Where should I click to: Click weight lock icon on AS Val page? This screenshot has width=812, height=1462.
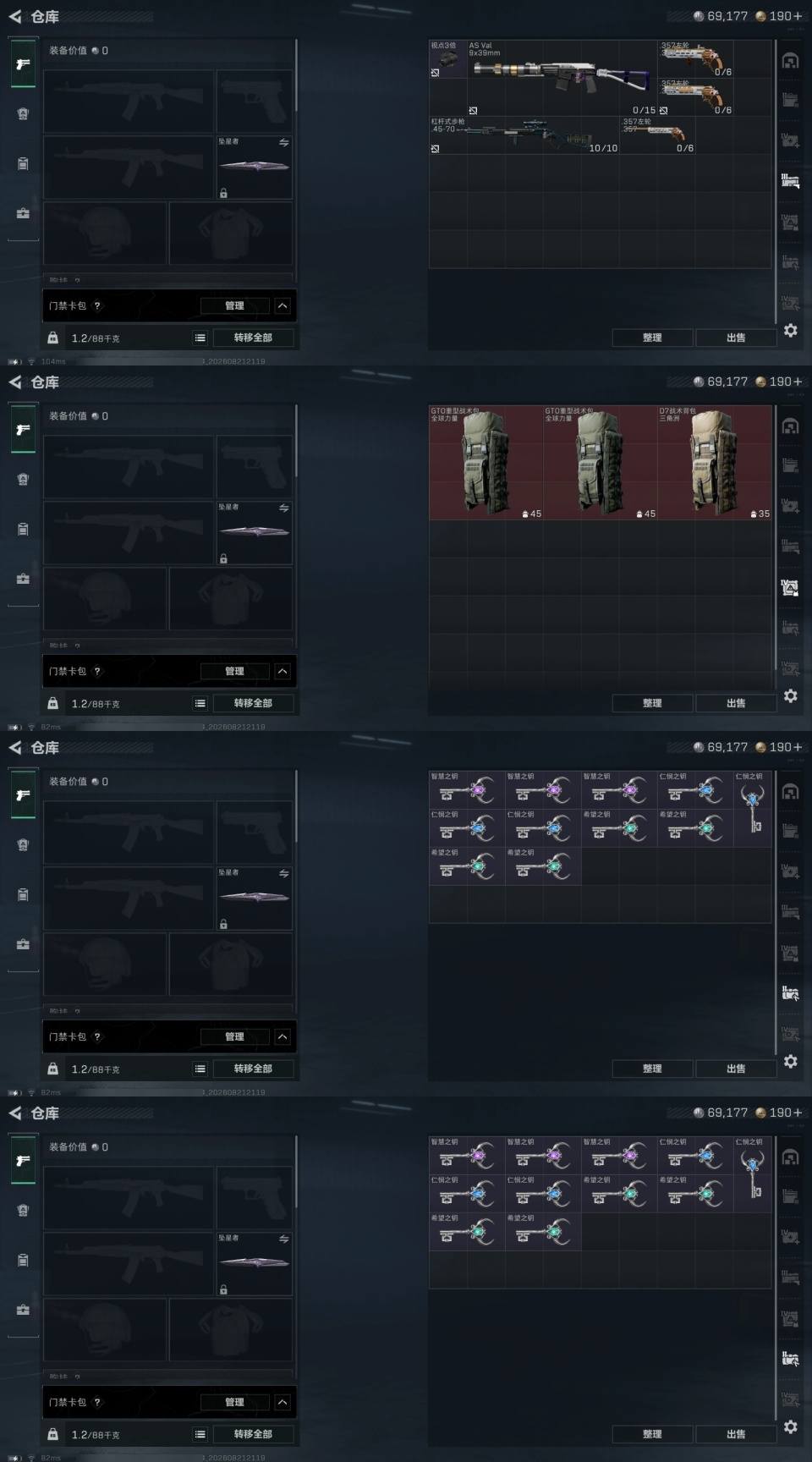pyautogui.click(x=52, y=338)
